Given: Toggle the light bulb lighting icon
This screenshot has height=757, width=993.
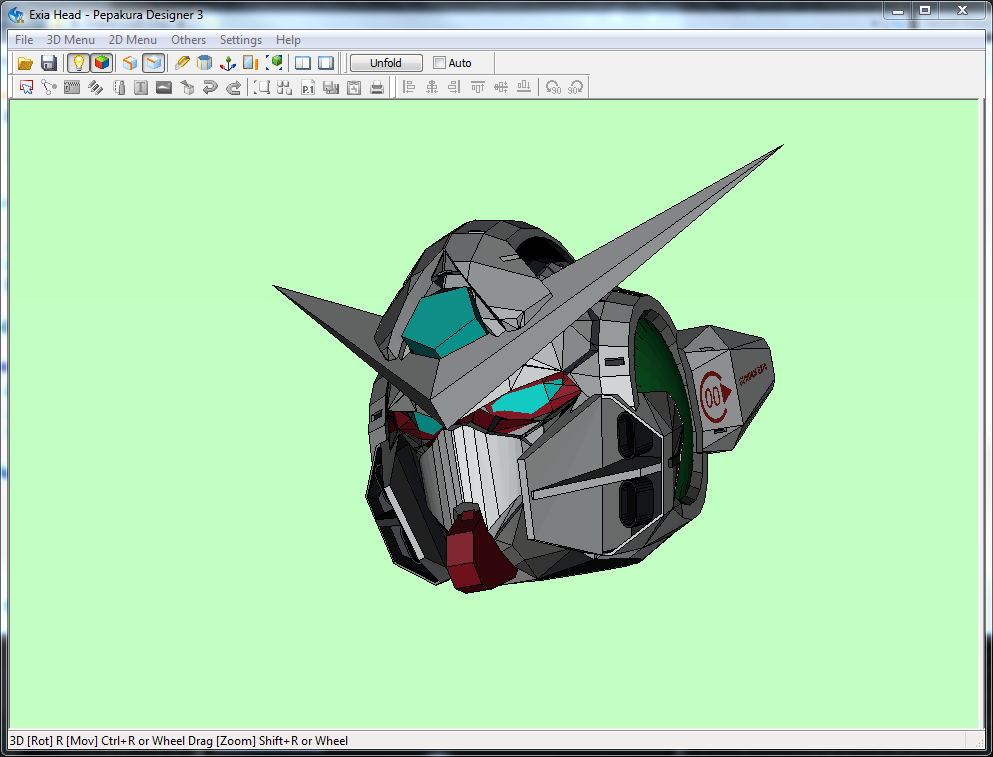Looking at the screenshot, I should point(79,63).
